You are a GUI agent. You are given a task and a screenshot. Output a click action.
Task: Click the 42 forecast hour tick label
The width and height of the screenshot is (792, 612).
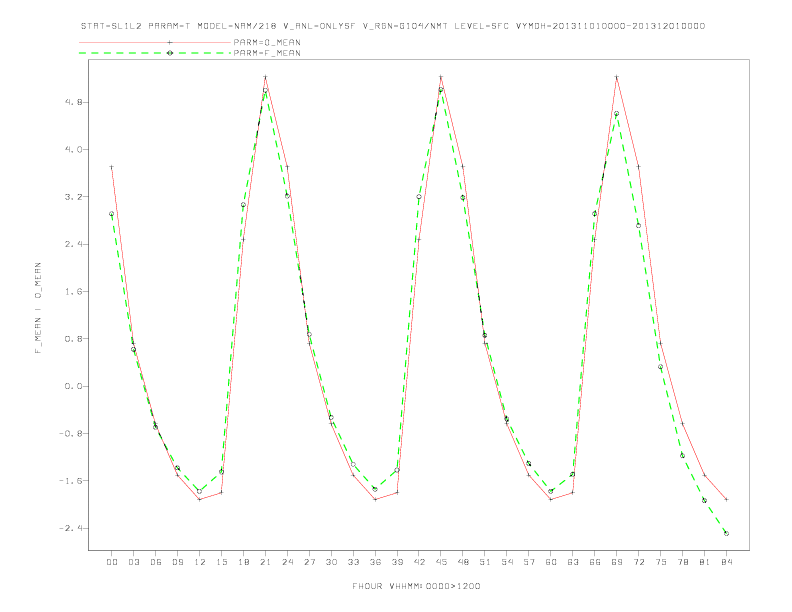419,562
